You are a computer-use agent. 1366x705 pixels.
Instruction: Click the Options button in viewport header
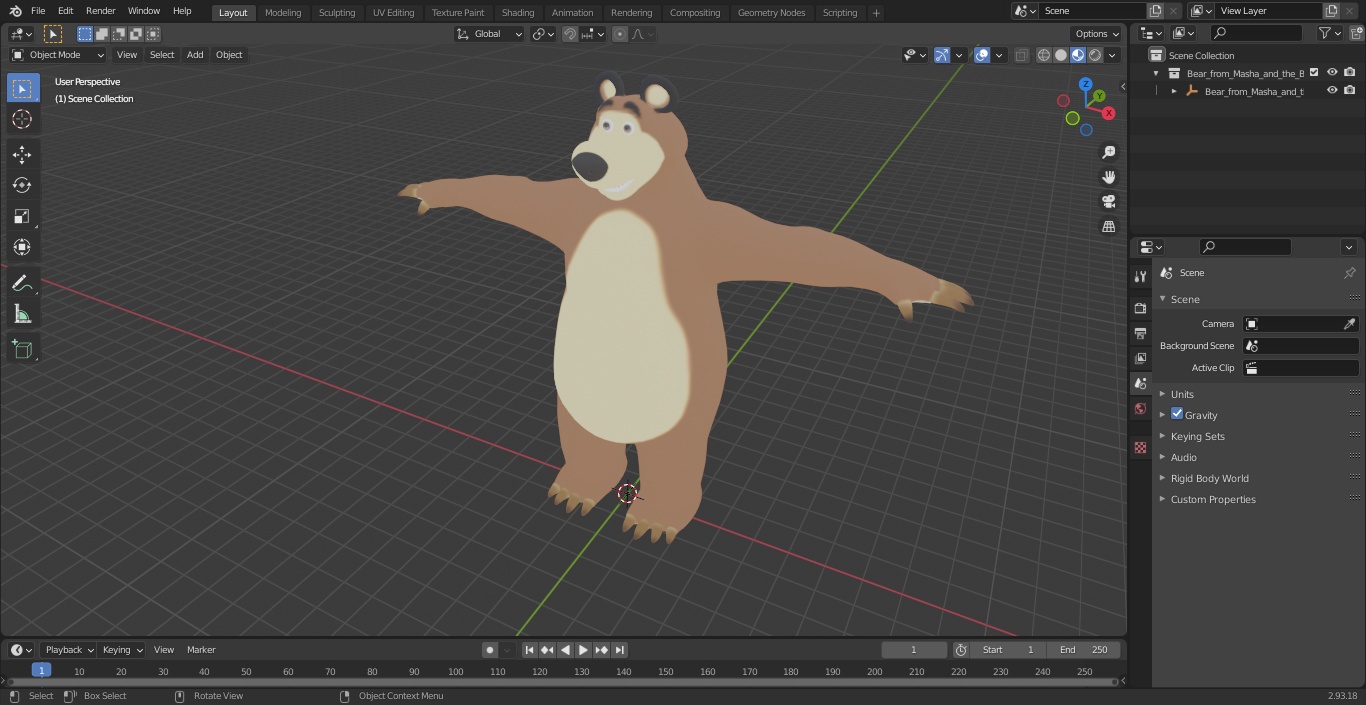(1097, 34)
